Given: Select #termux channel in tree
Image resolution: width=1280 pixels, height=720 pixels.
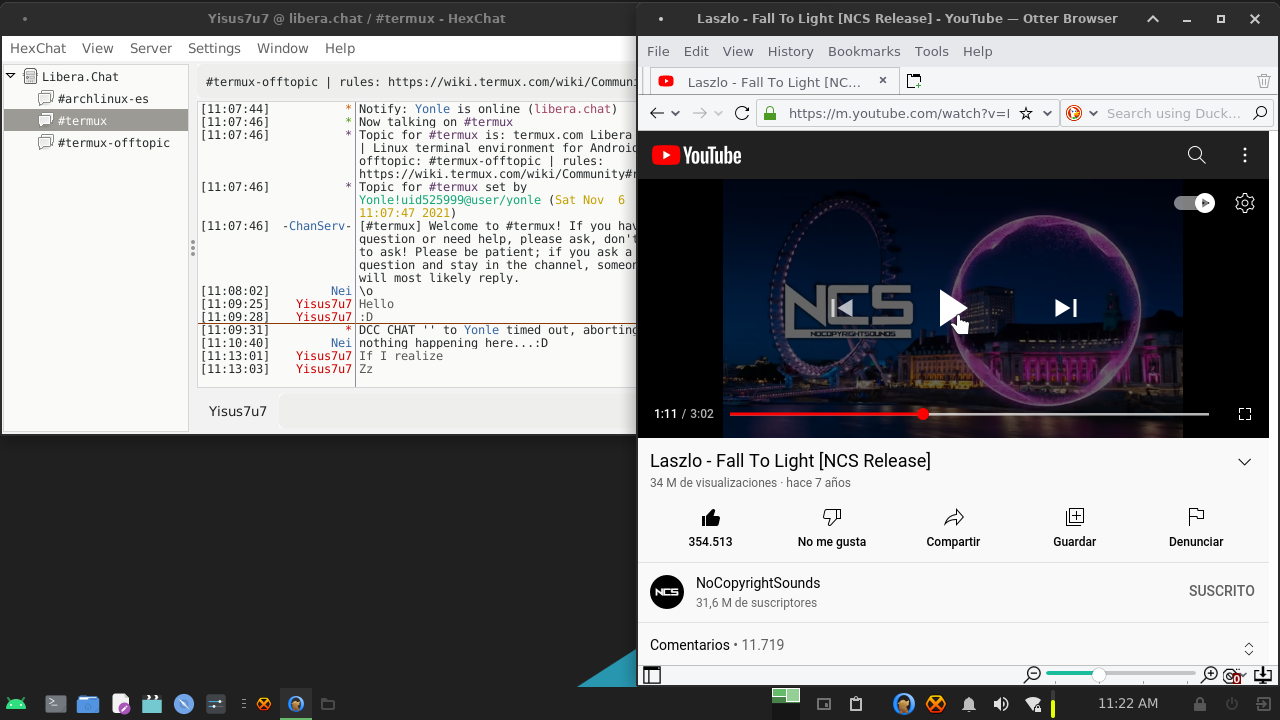Looking at the screenshot, I should [96, 121].
